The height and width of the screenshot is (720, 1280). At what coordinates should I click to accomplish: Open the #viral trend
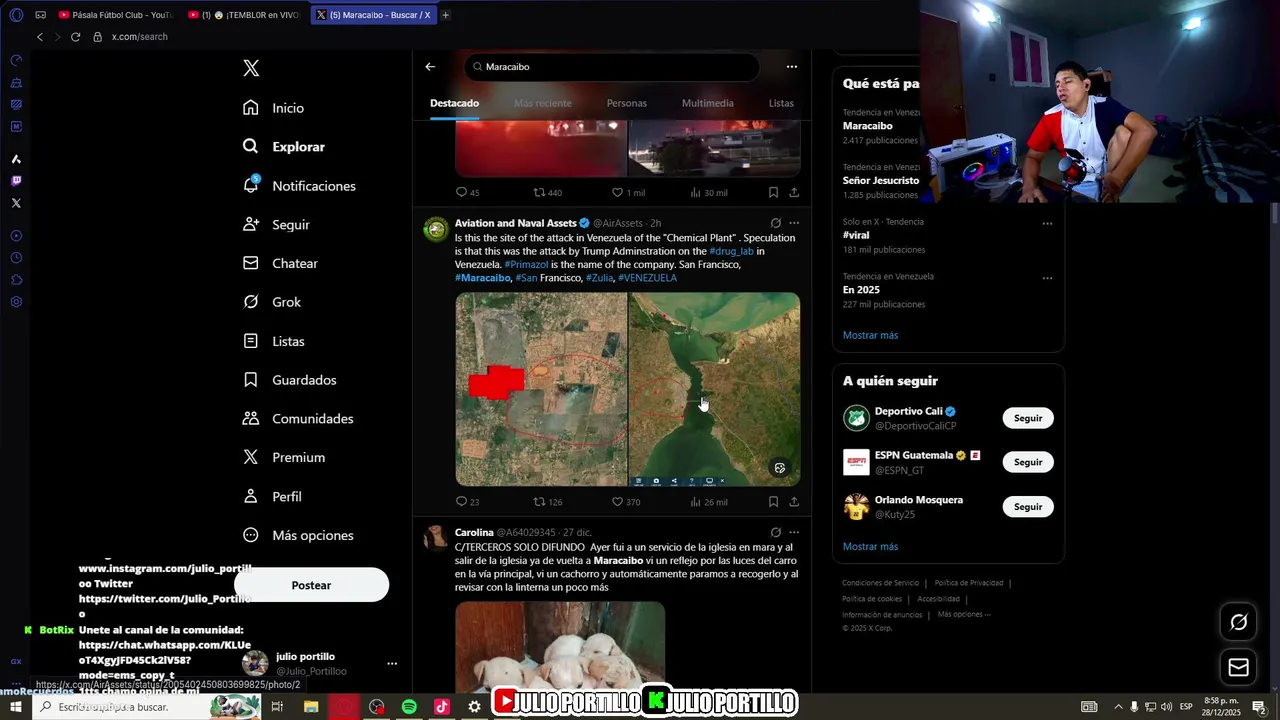856,235
